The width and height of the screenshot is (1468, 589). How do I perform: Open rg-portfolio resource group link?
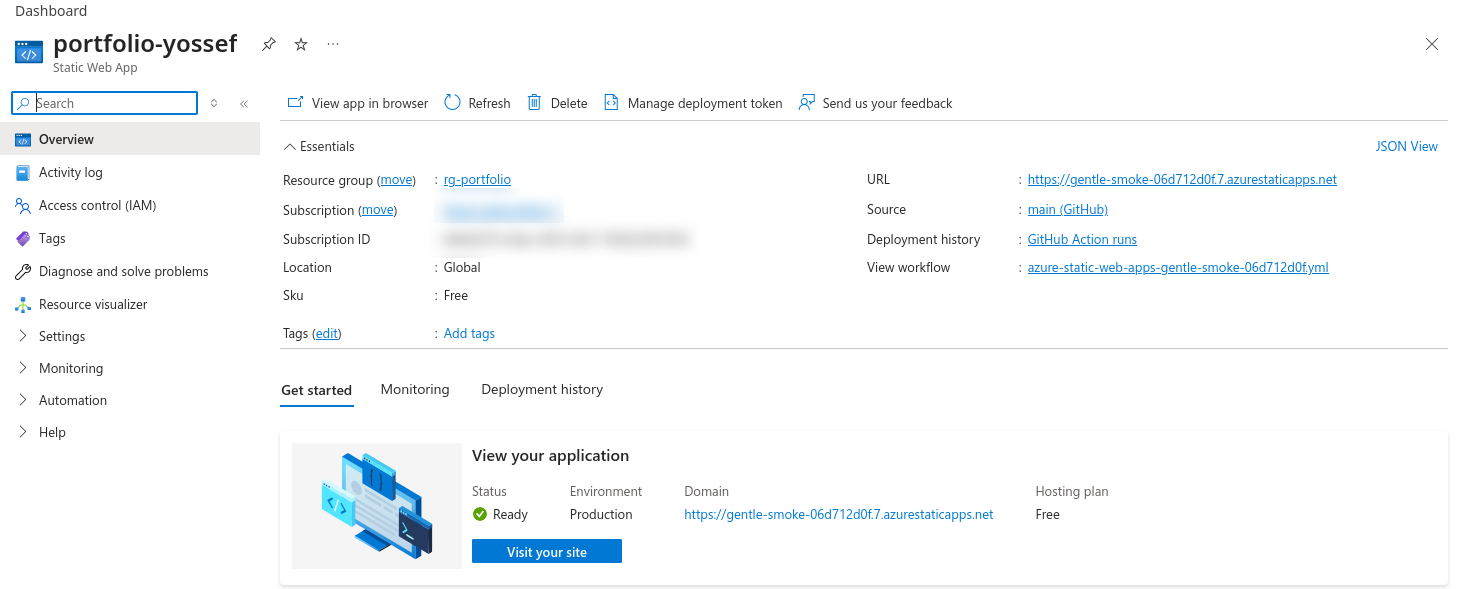477,180
